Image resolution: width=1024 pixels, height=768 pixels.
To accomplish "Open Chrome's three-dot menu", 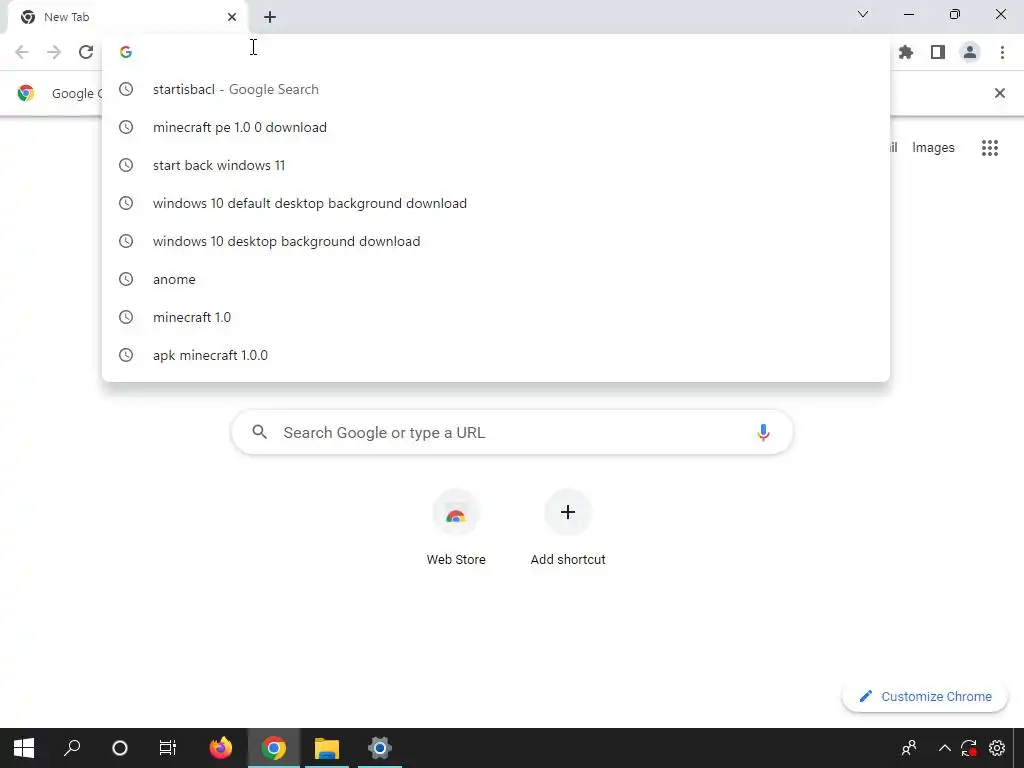I will (1002, 52).
